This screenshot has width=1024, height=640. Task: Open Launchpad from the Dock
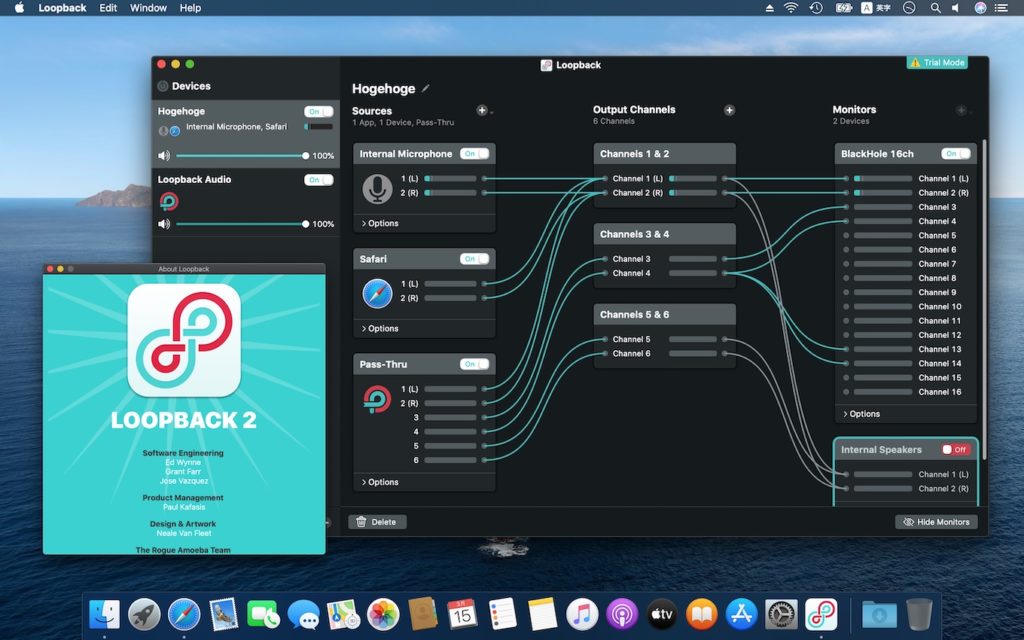coord(144,614)
